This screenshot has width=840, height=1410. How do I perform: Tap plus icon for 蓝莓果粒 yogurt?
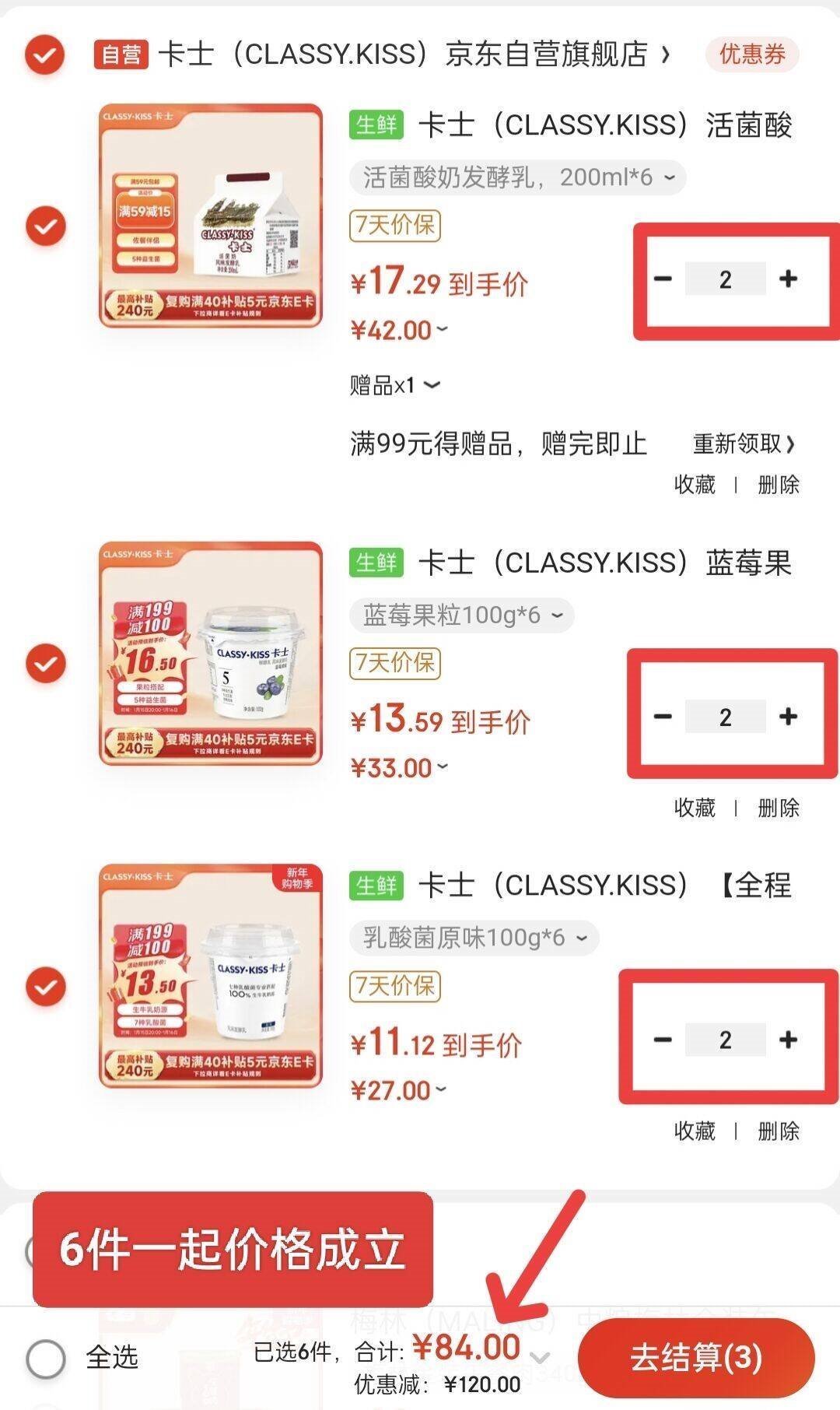788,716
